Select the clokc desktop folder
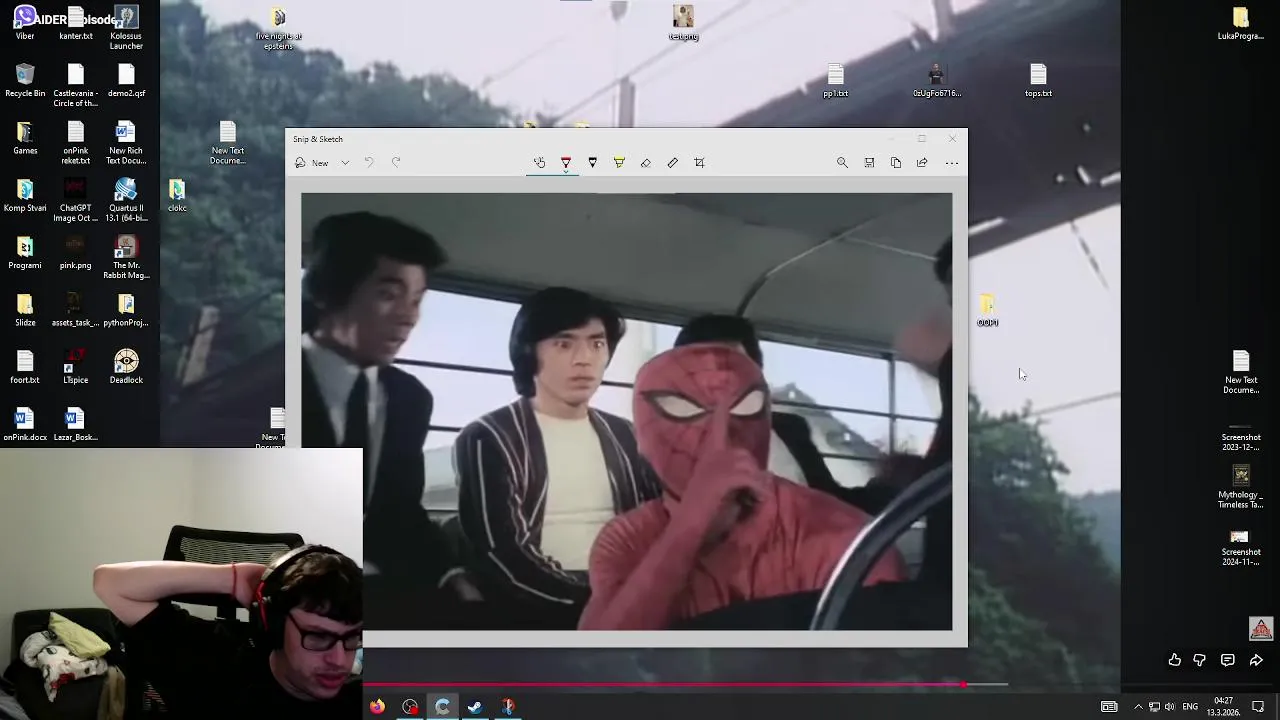The width and height of the screenshot is (1280, 720). click(177, 196)
